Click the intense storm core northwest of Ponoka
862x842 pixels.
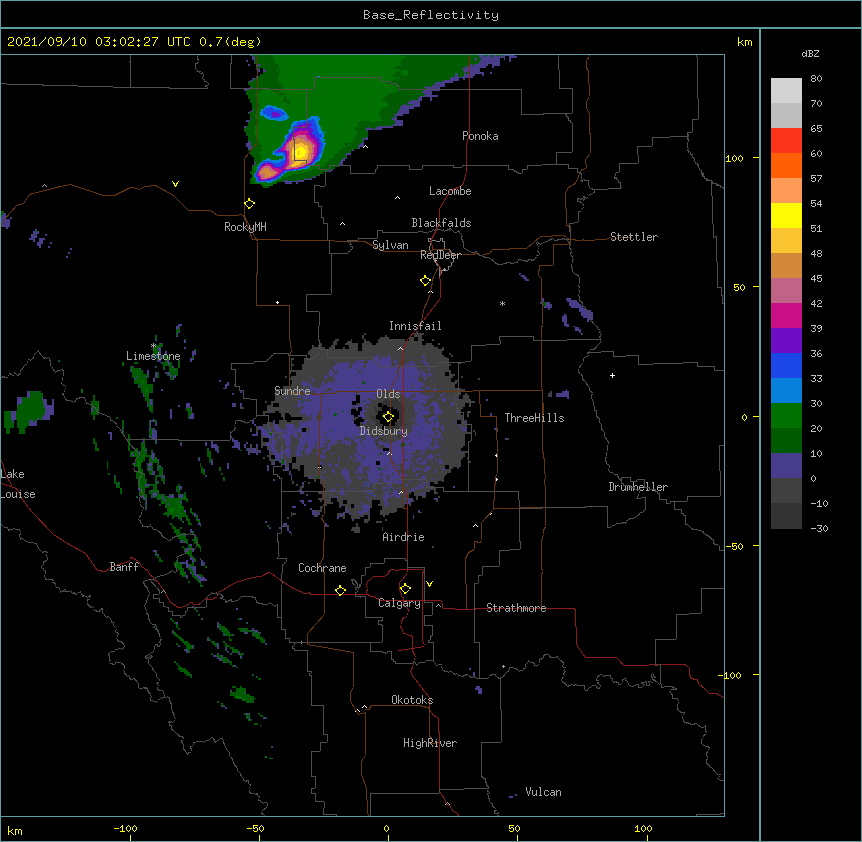[301, 151]
